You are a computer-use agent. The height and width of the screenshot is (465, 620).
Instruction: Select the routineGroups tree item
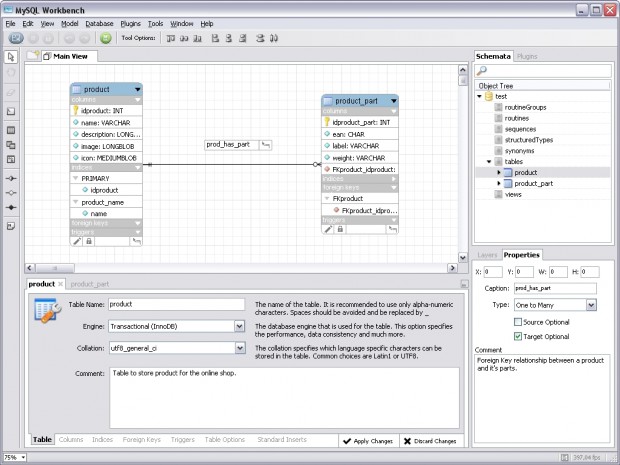click(x=525, y=107)
